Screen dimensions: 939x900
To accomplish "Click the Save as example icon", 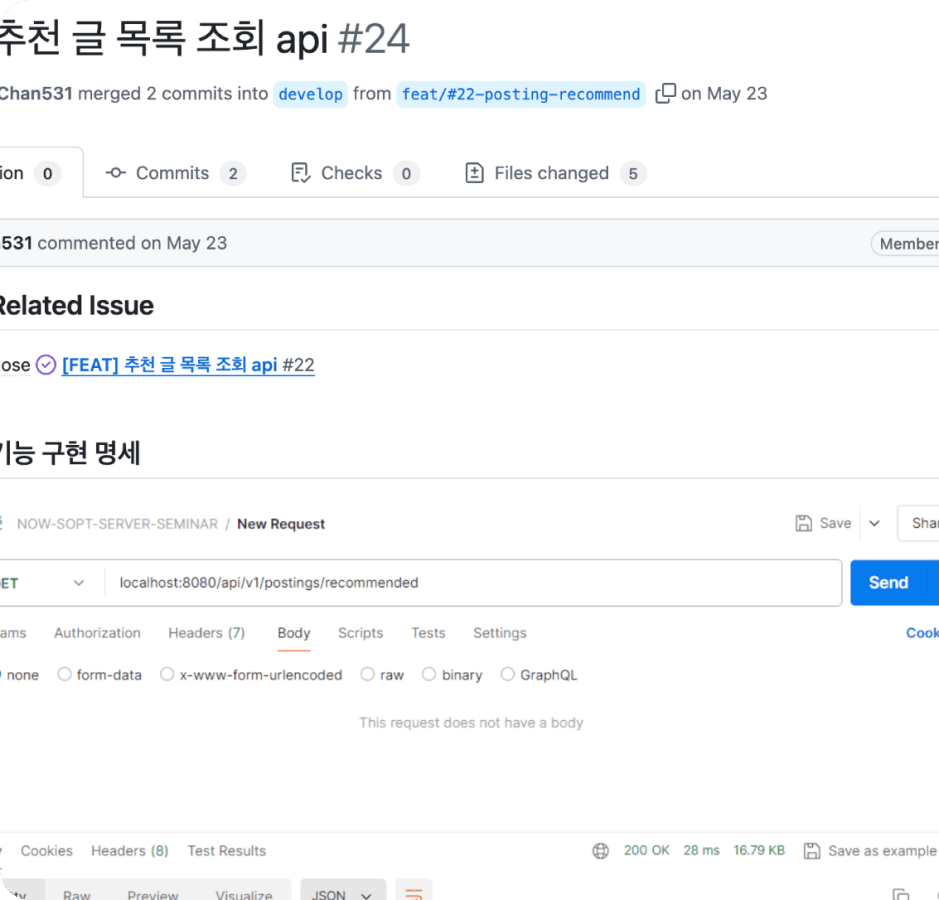I will click(812, 851).
